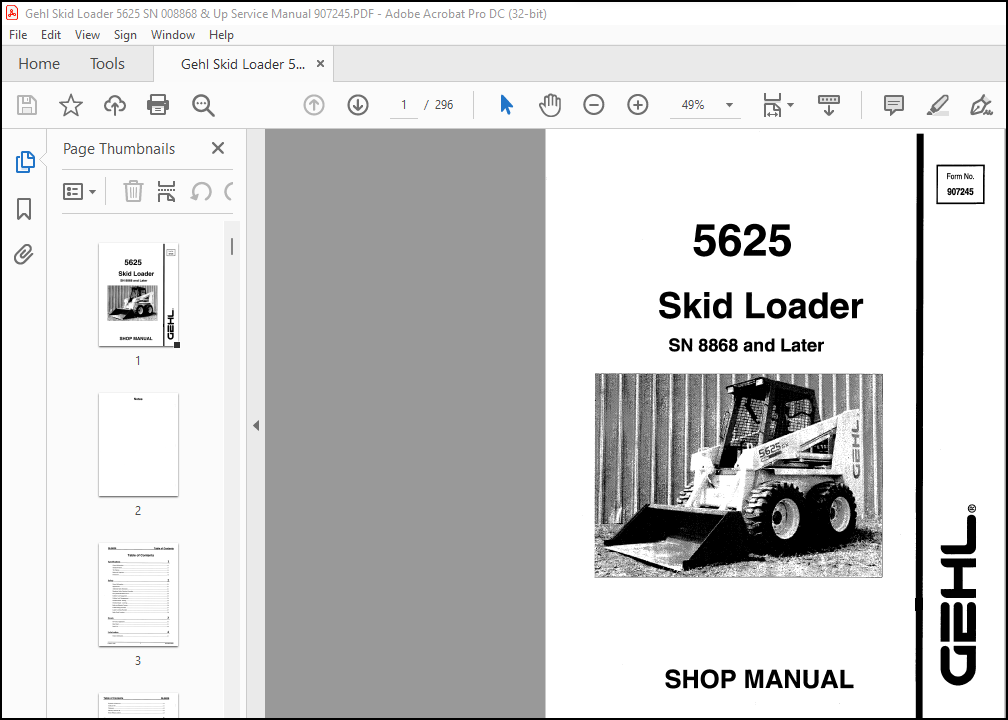This screenshot has width=1008, height=720.
Task: Click 'SN 8868 and Later' text
Action: pyautogui.click(x=746, y=345)
